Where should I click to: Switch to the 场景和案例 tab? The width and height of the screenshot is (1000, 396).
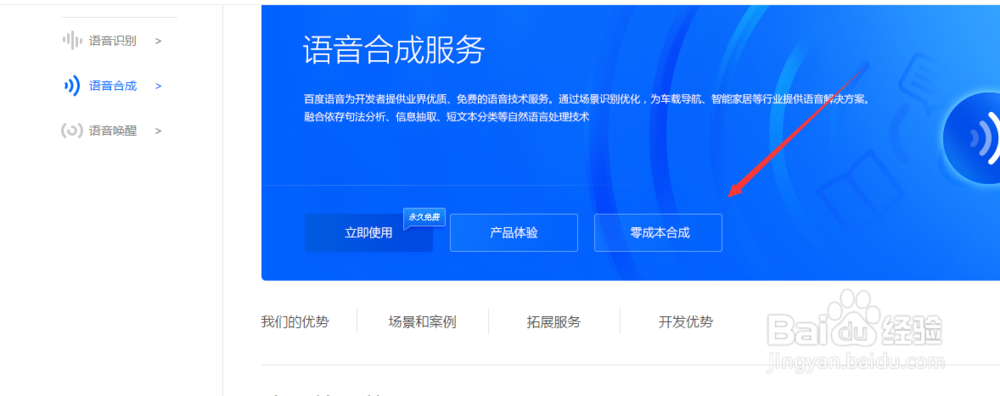[422, 321]
